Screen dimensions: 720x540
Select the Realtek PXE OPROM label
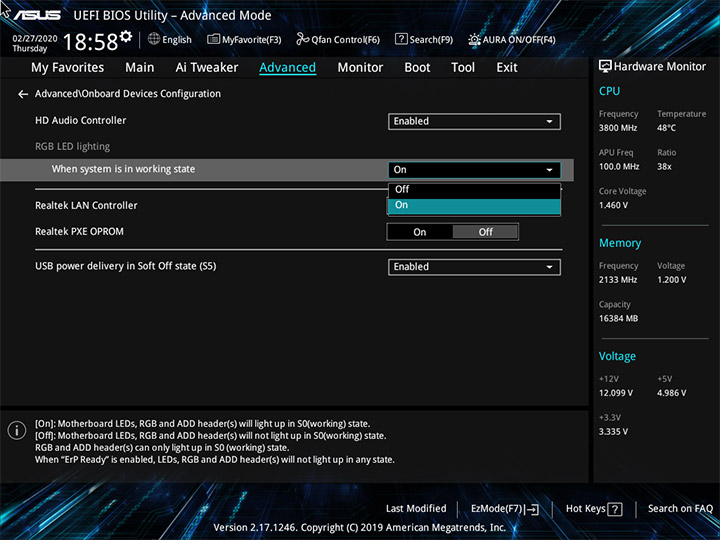point(79,231)
